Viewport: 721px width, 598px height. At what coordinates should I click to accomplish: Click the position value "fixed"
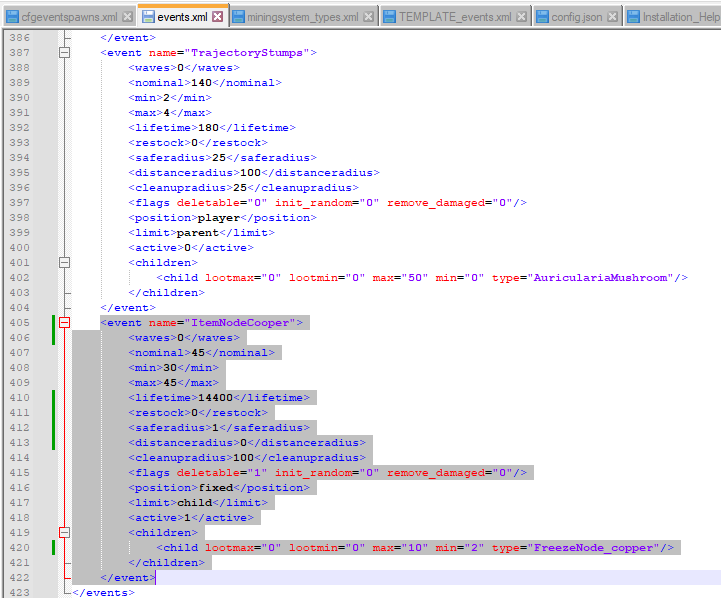(215, 488)
